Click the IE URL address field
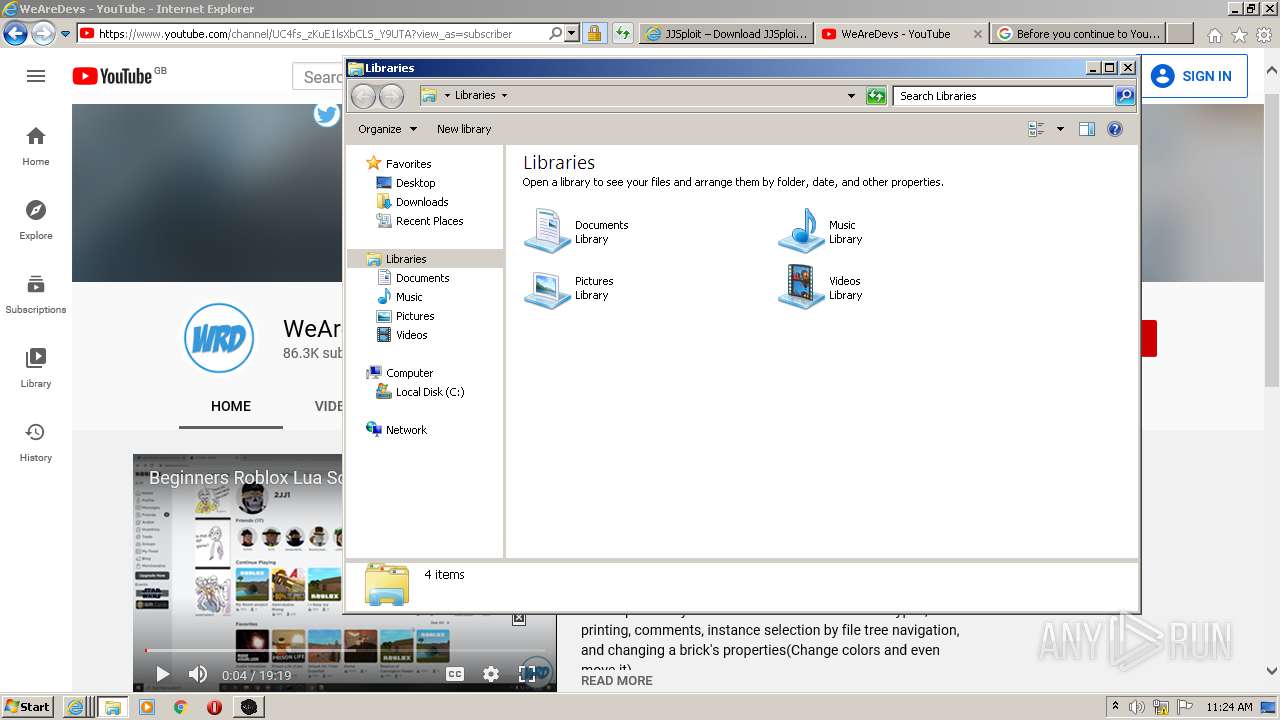The height and width of the screenshot is (720, 1280). (322, 33)
